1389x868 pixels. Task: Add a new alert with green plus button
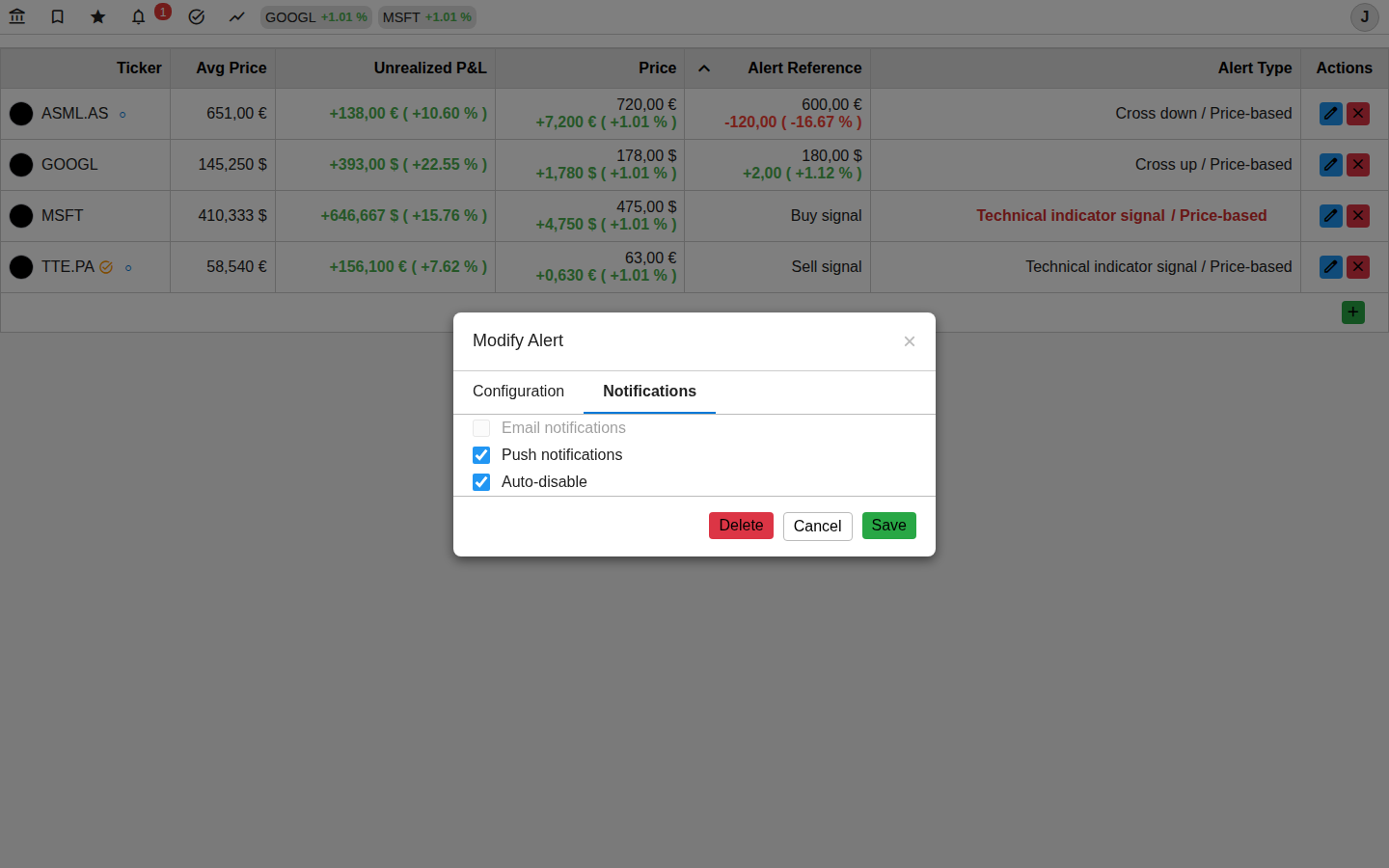click(x=1353, y=312)
